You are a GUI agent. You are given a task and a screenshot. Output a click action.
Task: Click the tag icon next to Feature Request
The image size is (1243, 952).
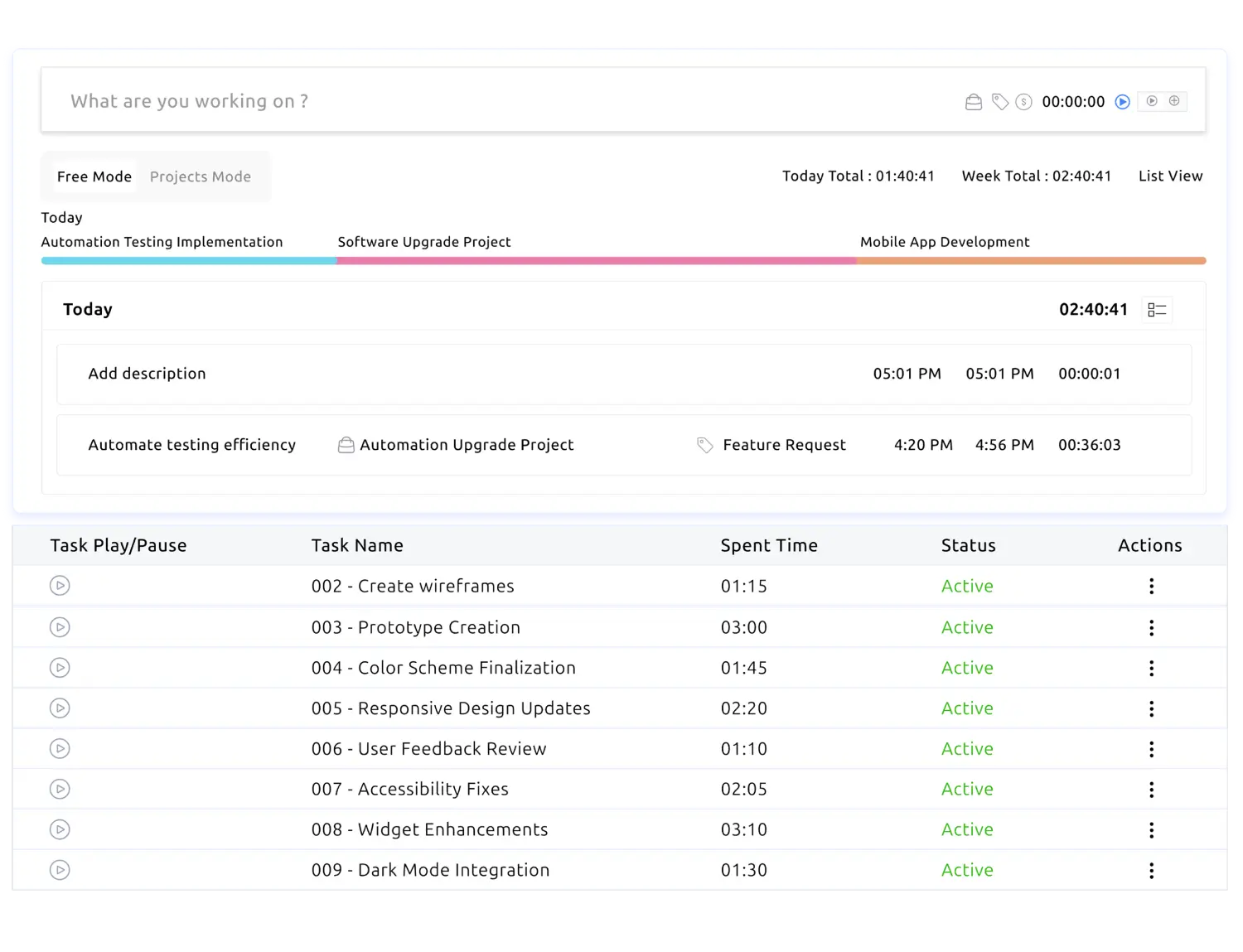pyautogui.click(x=704, y=444)
